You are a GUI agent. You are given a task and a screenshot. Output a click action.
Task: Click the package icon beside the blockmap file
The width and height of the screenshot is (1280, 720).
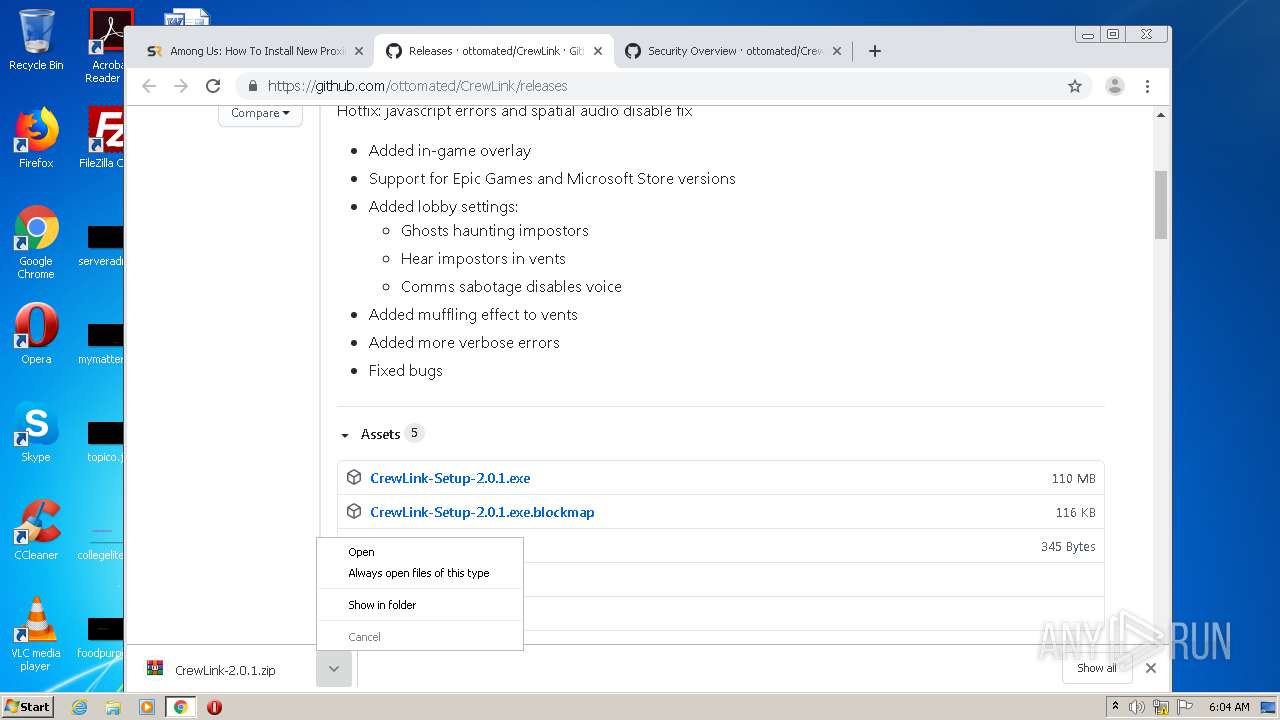pos(354,512)
